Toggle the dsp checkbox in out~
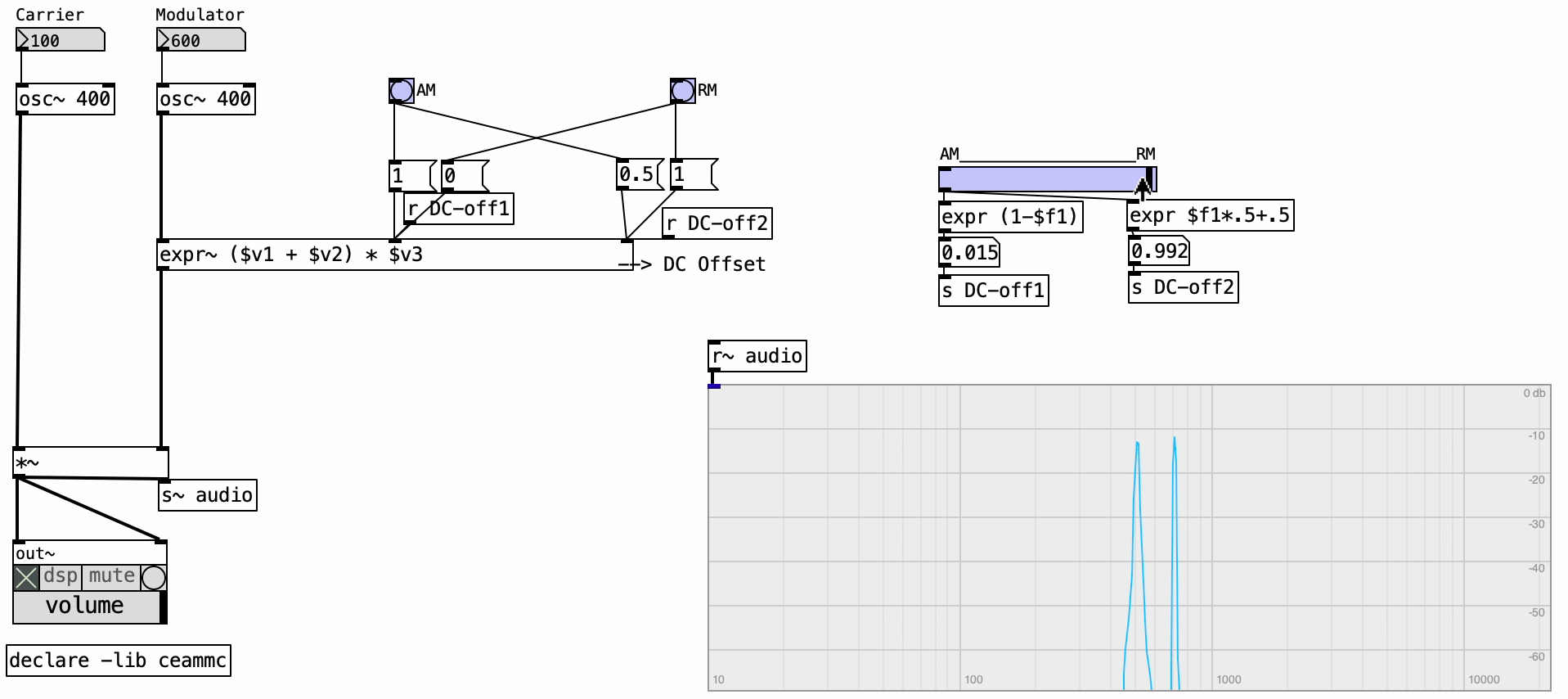Image resolution: width=1568 pixels, height=699 pixels. [x=26, y=577]
